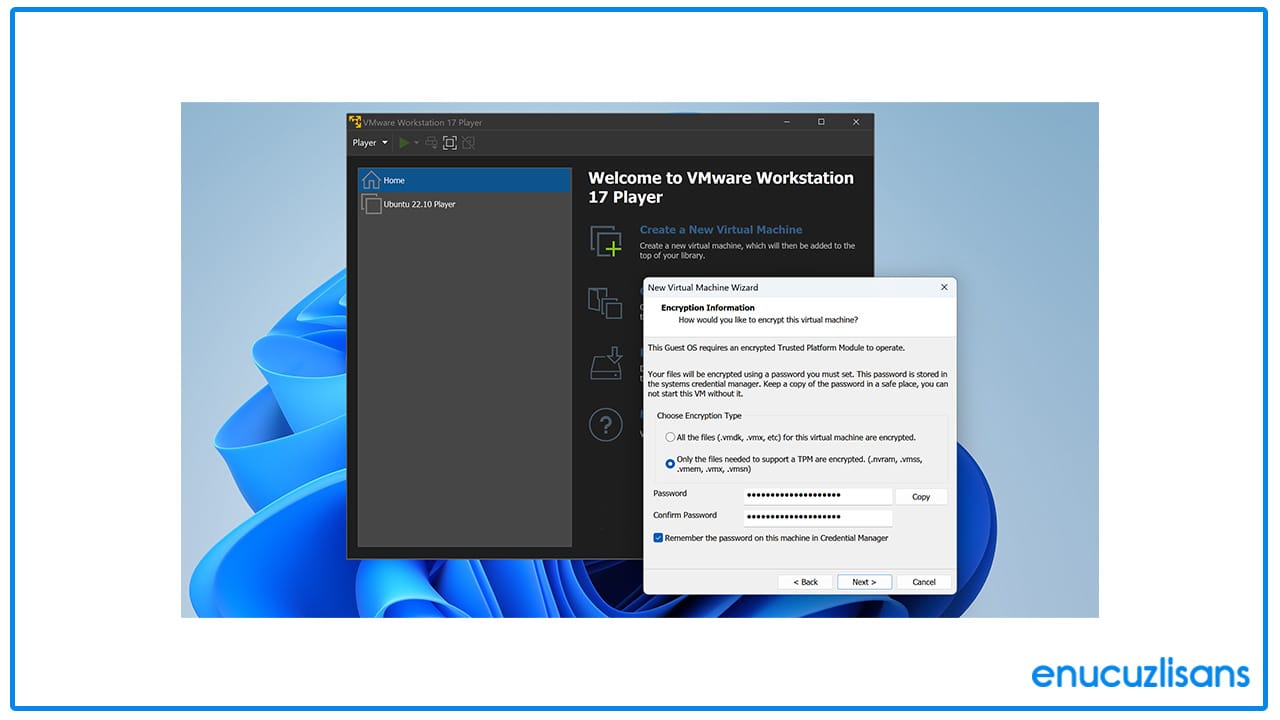Screen dimensions: 1280x720
Task: Click the Send Ctrl+Alt+Del toolbar icon
Action: click(x=432, y=142)
